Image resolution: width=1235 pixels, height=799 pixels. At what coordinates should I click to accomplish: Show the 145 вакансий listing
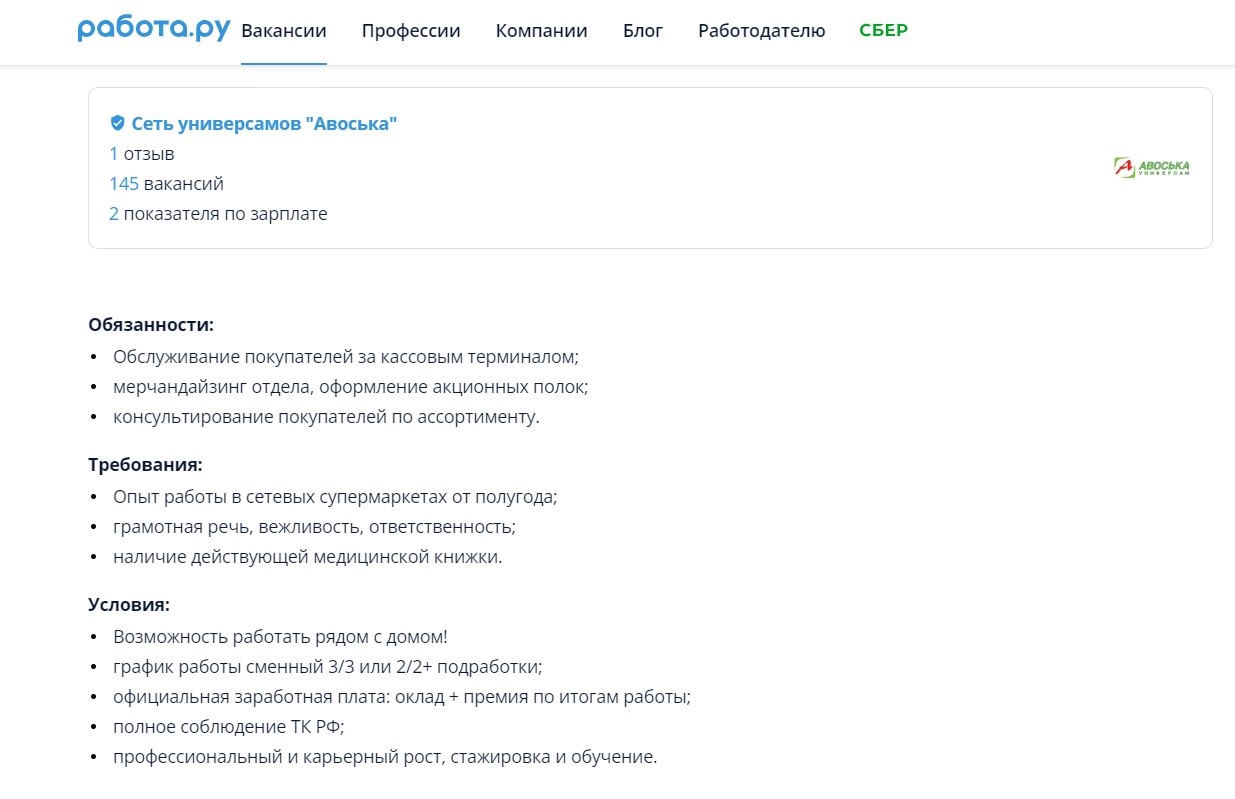167,184
